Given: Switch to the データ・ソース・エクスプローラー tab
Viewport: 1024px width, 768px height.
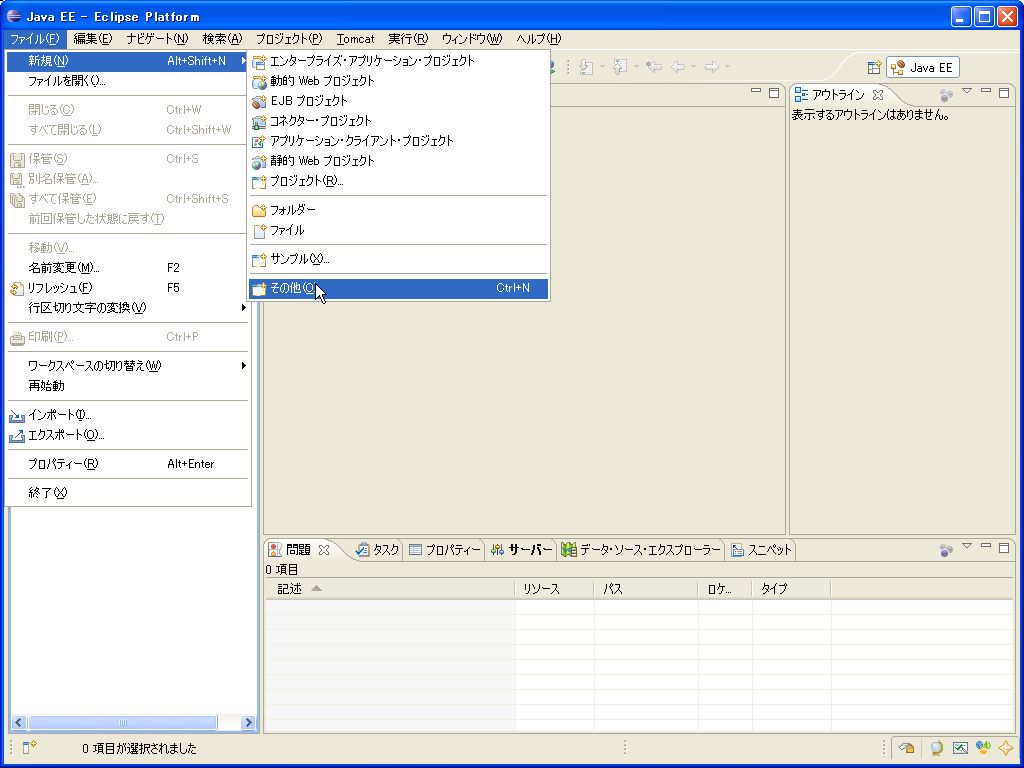Looking at the screenshot, I should coord(641,550).
